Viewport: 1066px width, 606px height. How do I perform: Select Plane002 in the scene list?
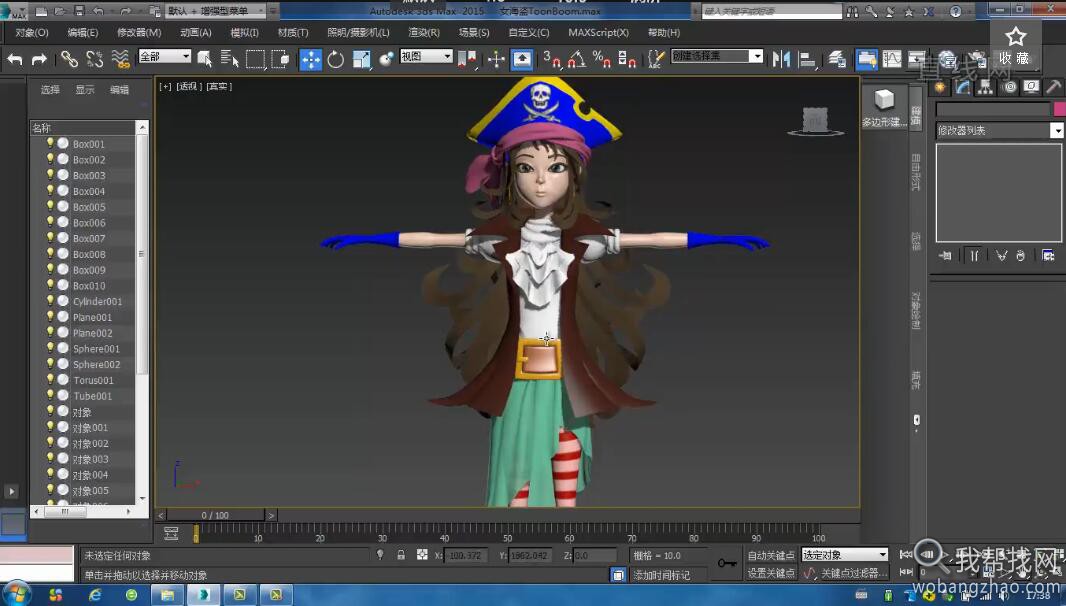[92, 333]
